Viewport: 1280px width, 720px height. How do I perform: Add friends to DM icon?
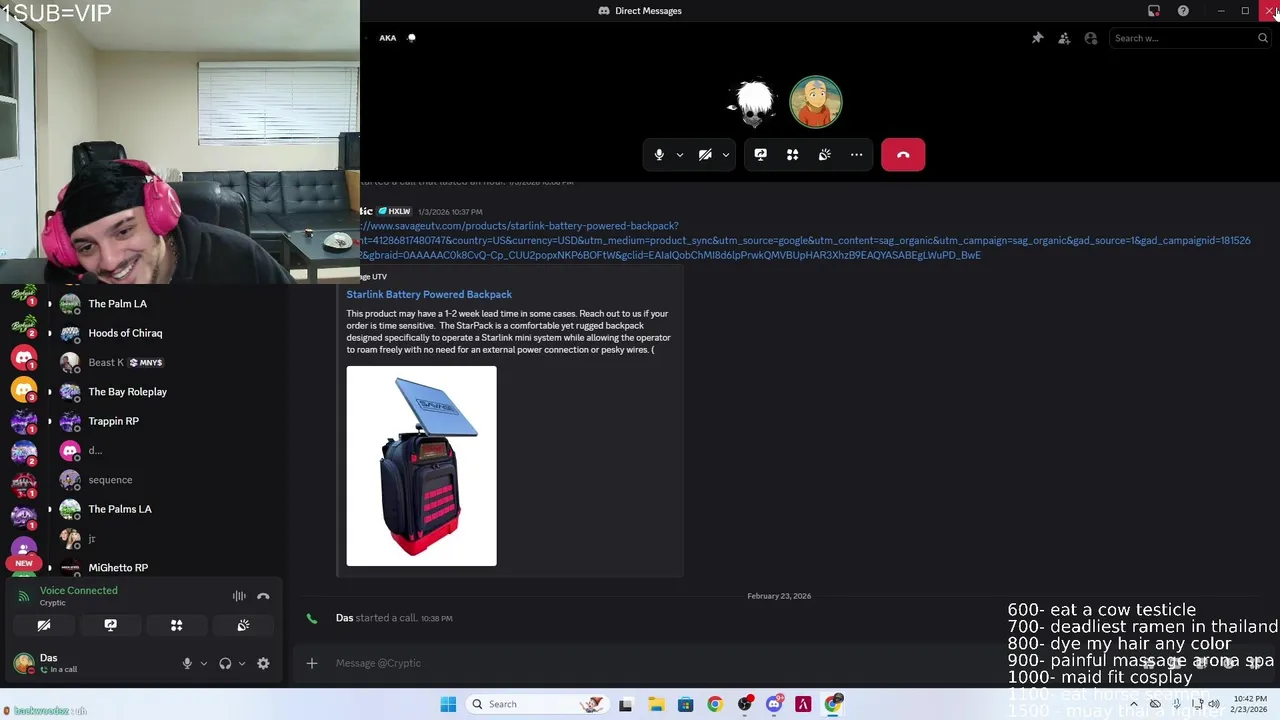[x=1064, y=38]
